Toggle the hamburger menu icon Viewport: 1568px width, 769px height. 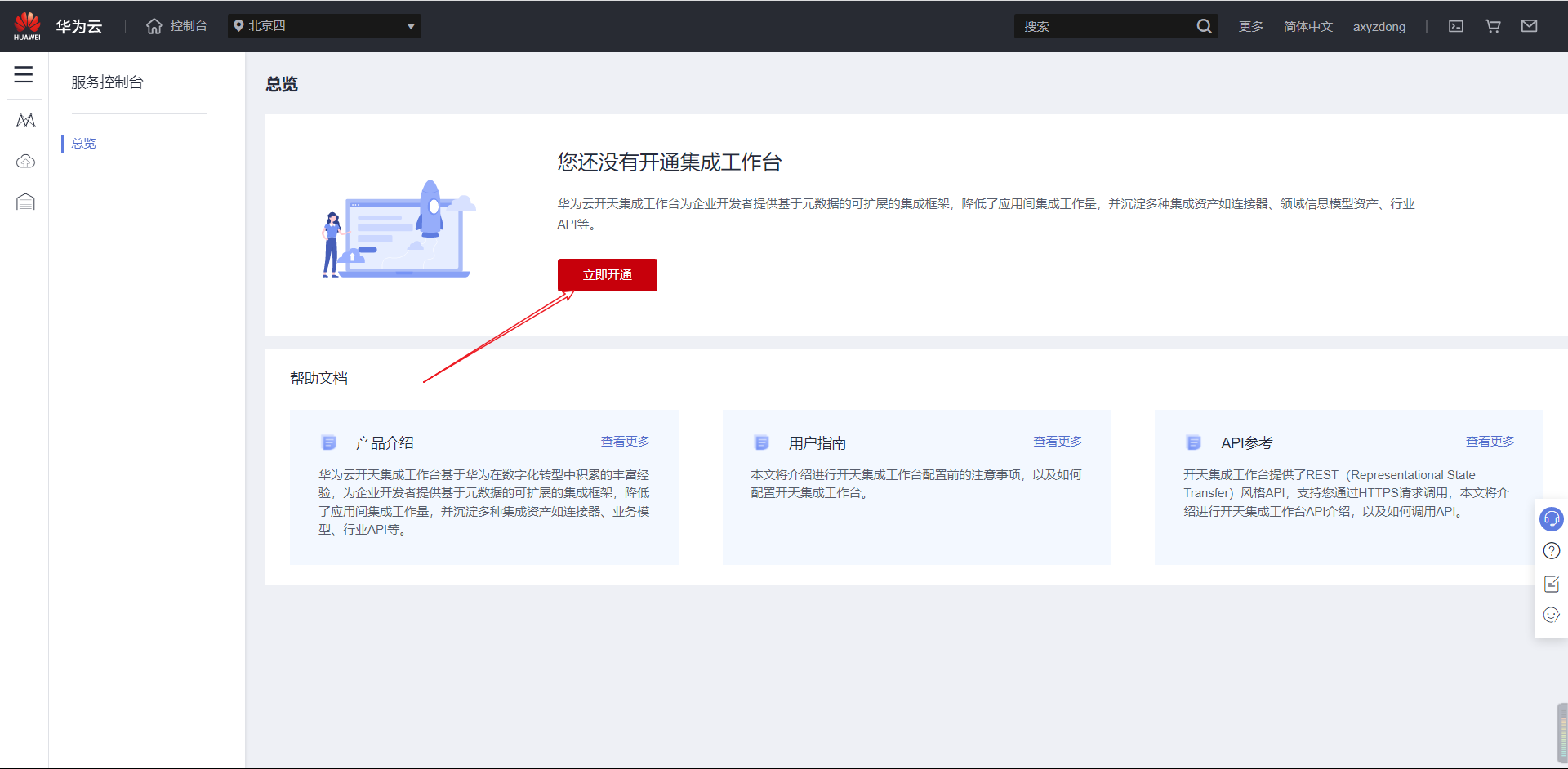[x=24, y=74]
